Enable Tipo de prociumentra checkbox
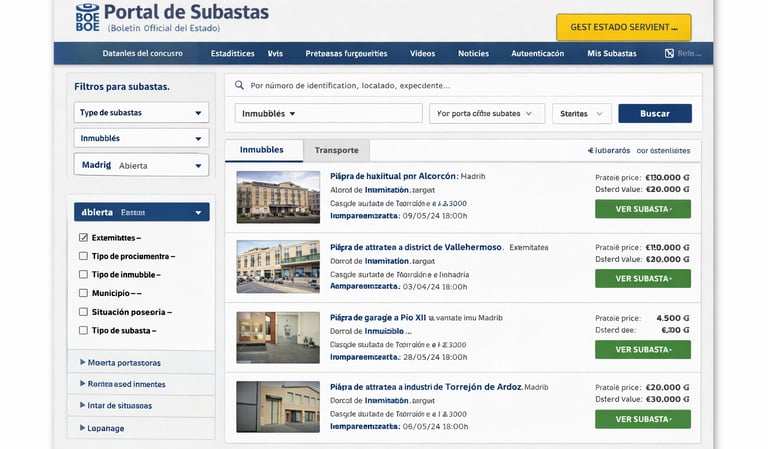 83,256
